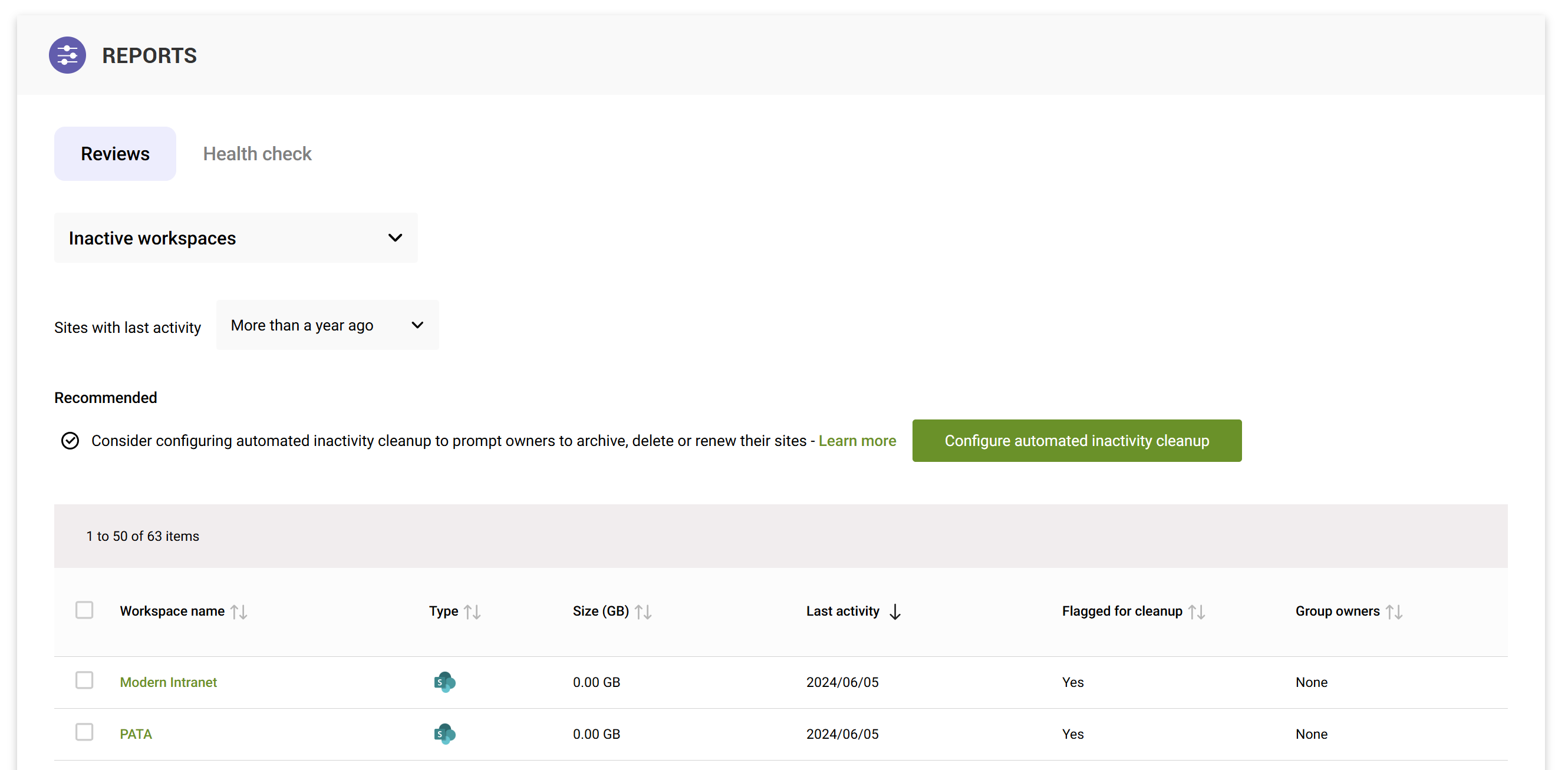
Task: Open the PATA workspace
Action: tap(136, 734)
